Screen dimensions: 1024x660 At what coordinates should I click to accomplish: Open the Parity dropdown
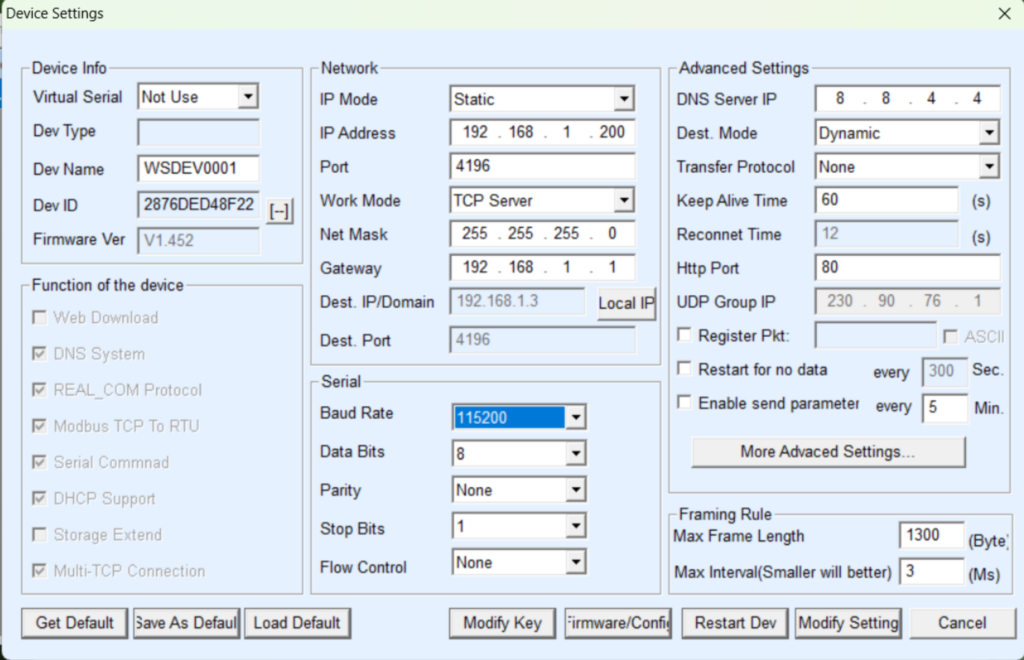tap(575, 490)
